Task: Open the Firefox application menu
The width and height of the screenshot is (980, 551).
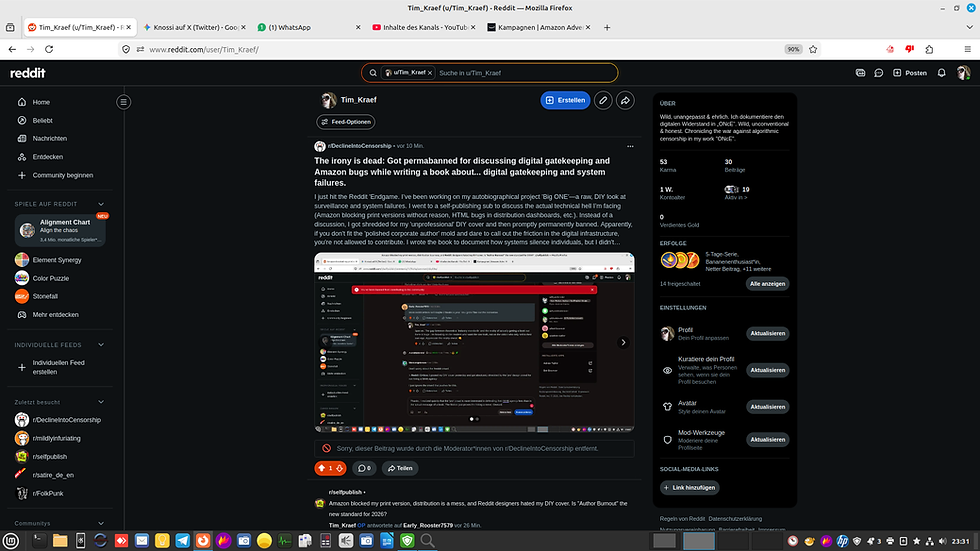Action: 968,49
